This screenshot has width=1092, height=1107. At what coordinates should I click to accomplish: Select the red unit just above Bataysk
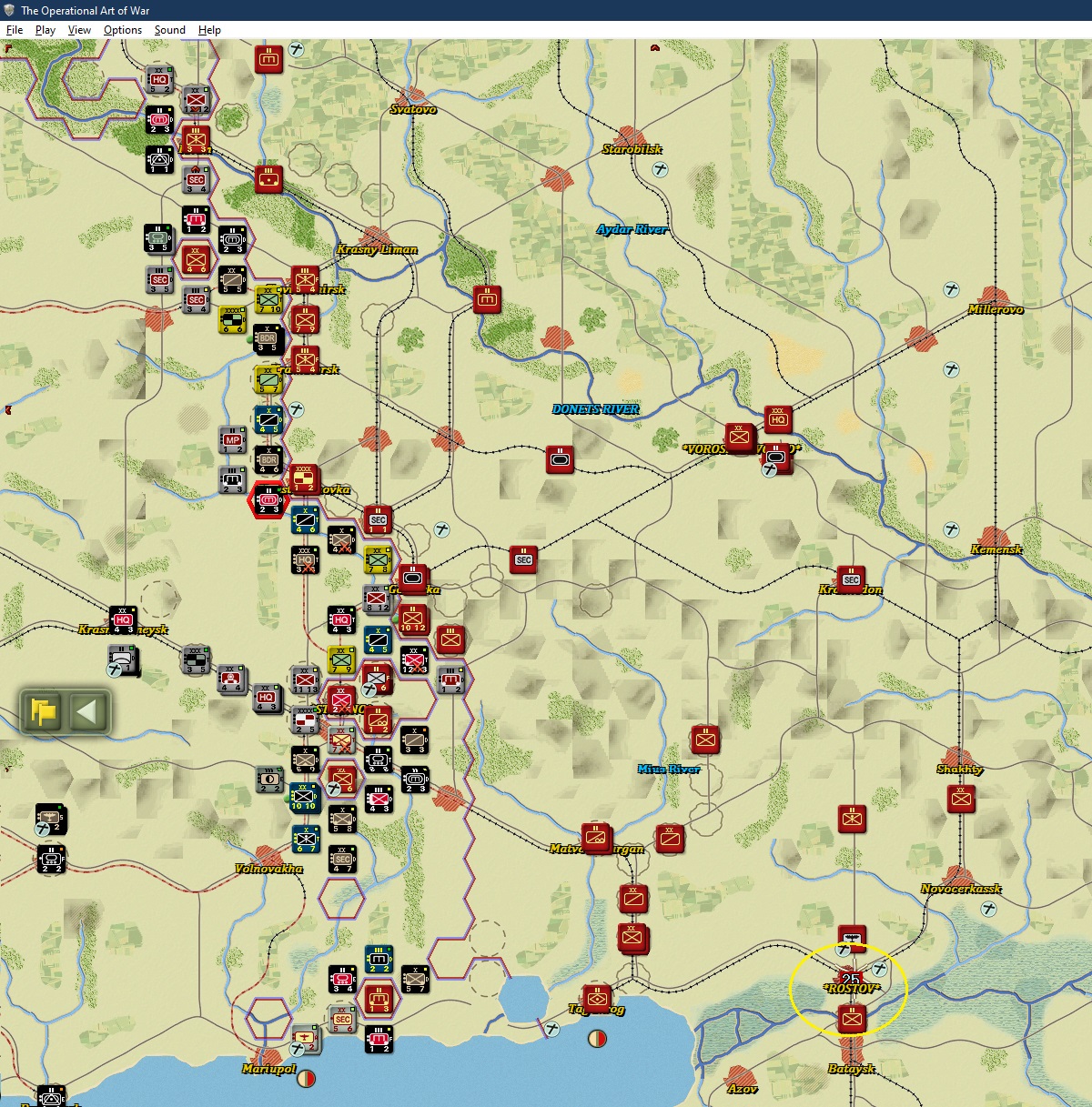(x=852, y=1019)
